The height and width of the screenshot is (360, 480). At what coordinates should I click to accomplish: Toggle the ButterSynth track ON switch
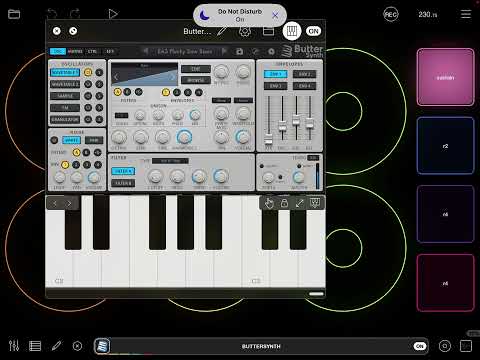420,346
